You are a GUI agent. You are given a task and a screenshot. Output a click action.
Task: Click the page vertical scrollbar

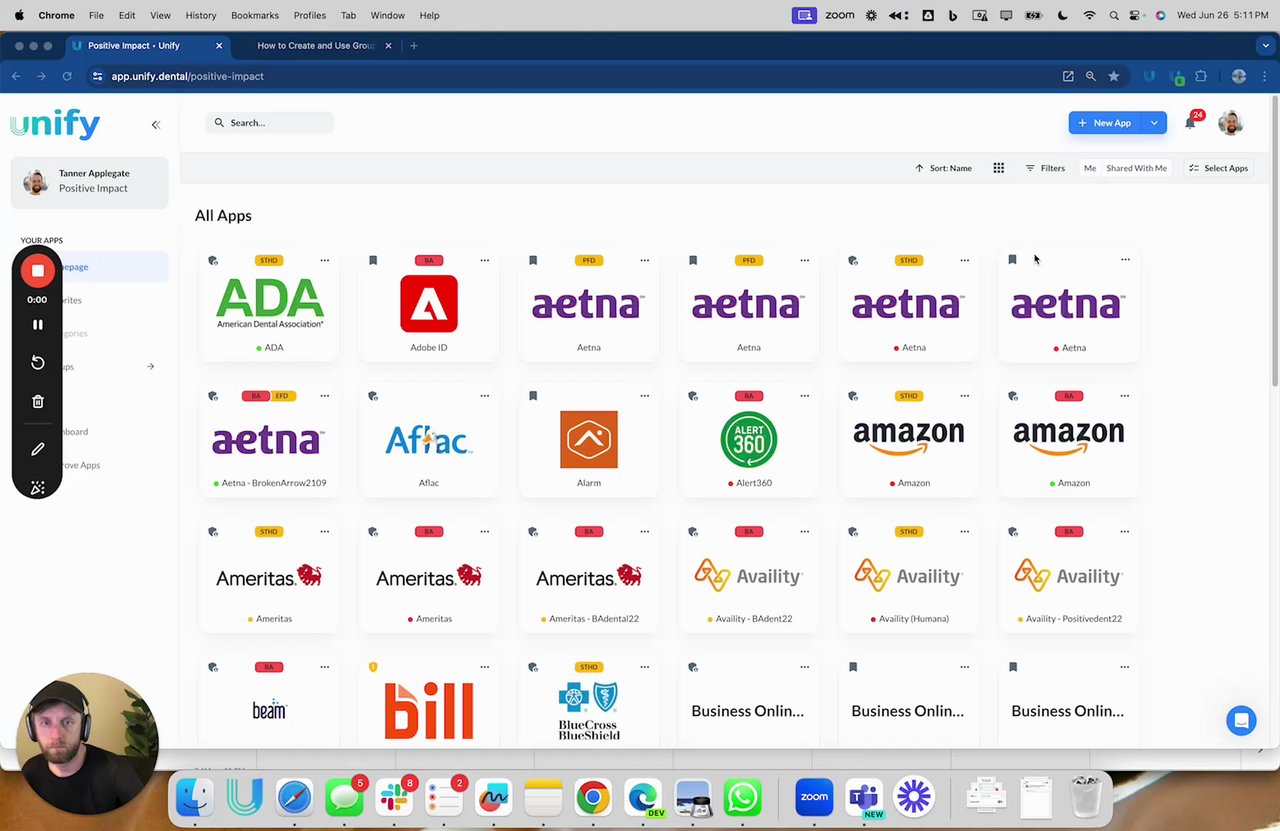pos(1275,240)
